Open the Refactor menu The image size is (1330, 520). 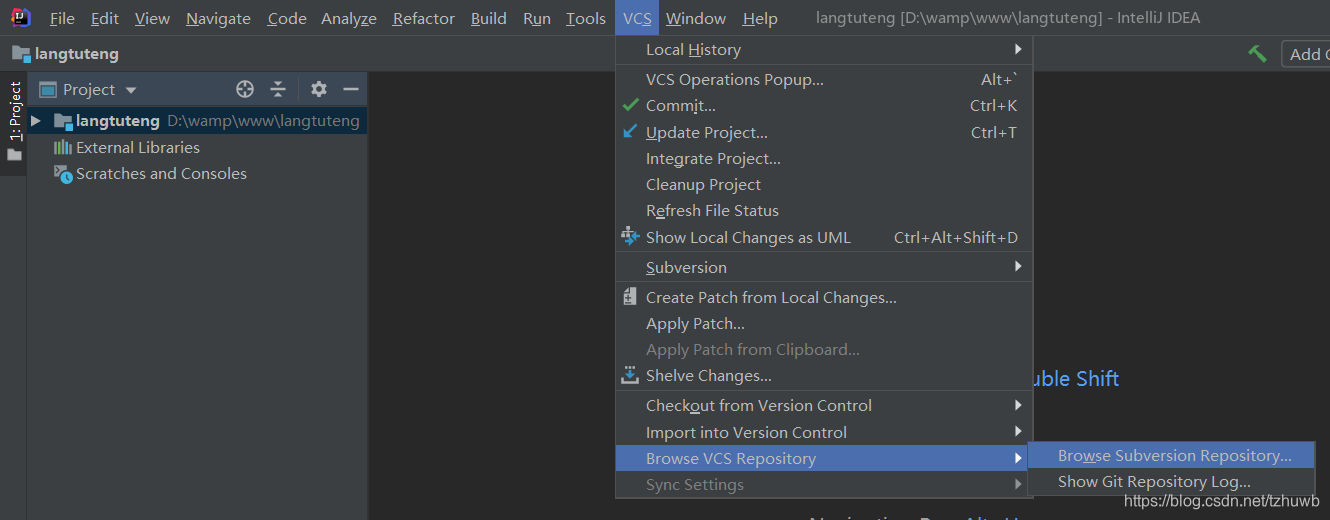pyautogui.click(x=423, y=18)
